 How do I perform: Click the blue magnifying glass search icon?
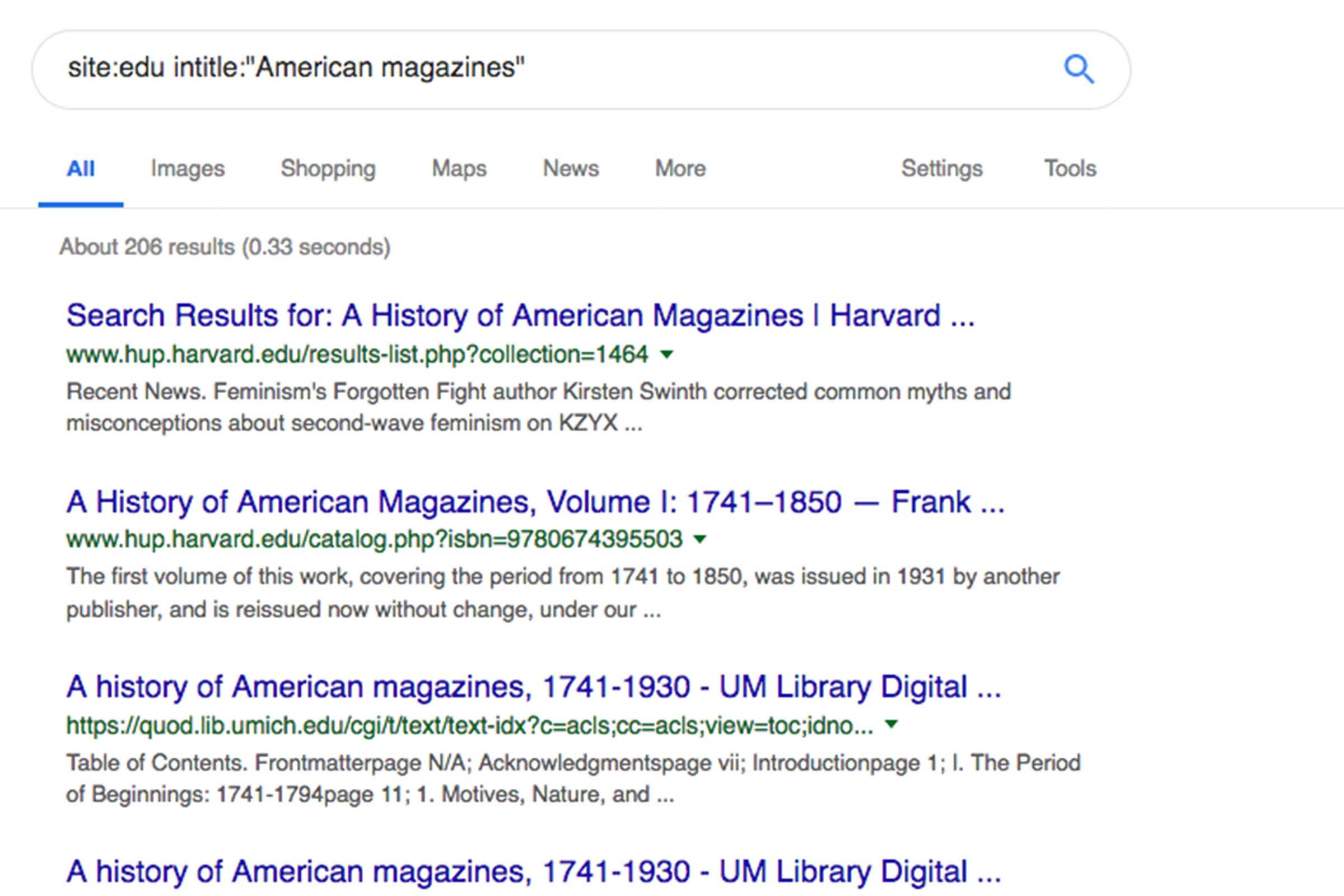pos(1079,69)
